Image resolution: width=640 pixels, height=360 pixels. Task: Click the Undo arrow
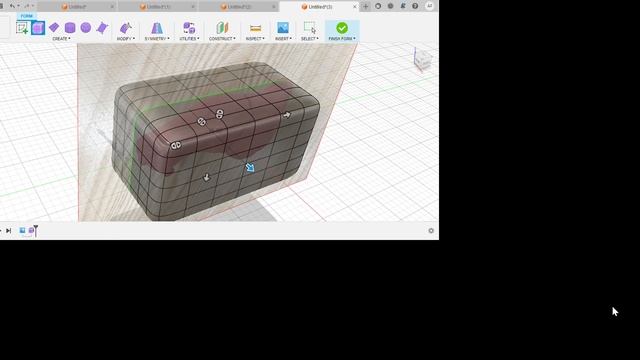click(x=12, y=6)
